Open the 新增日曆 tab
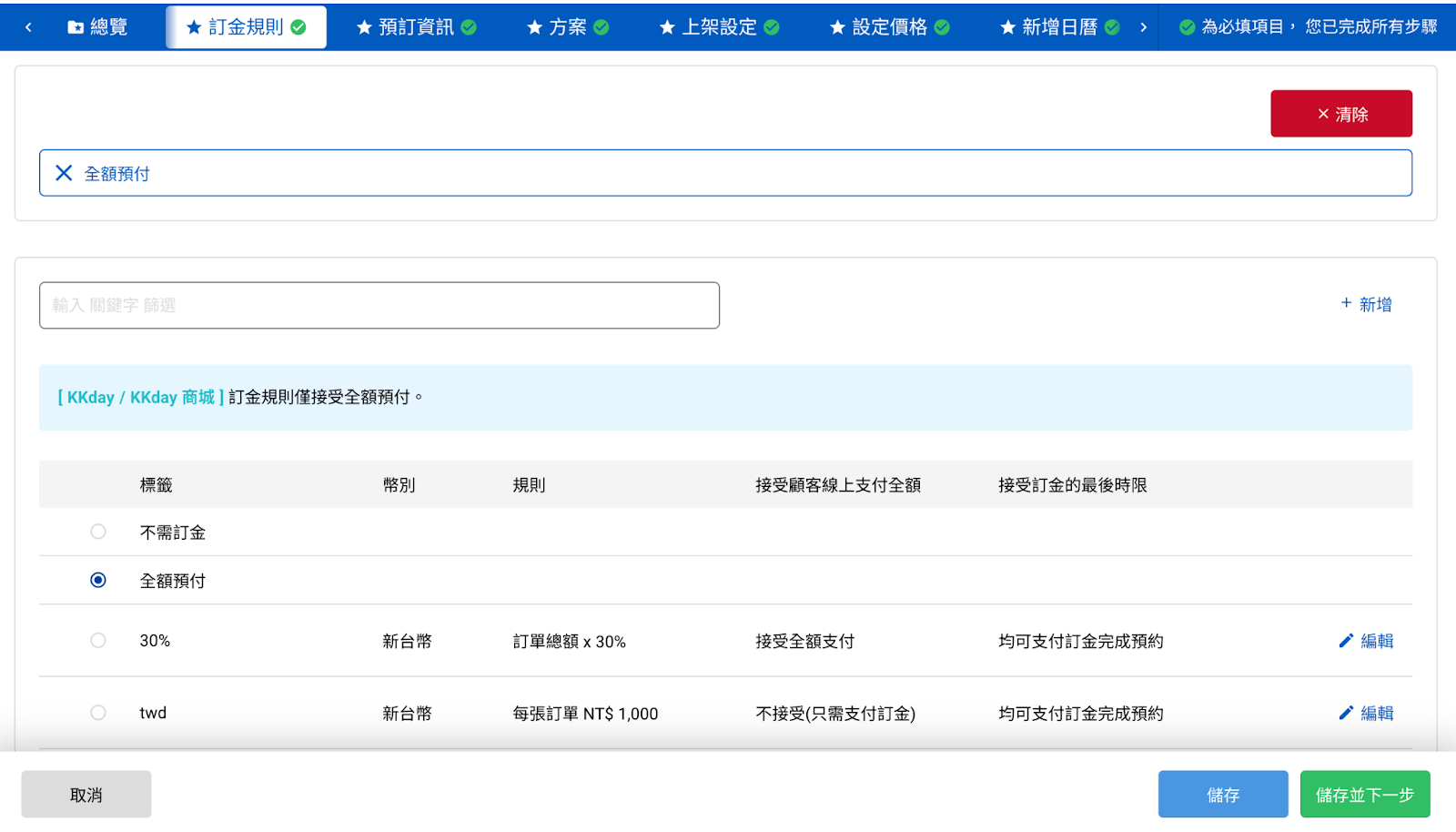This screenshot has width=1456, height=832. point(1059,27)
